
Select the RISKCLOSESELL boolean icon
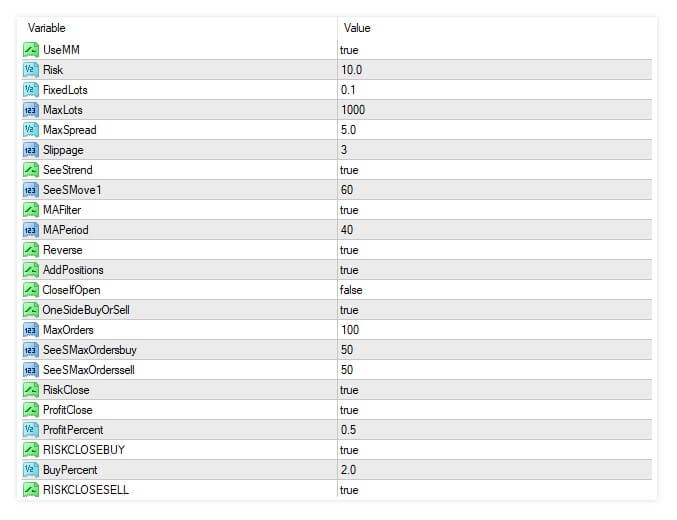click(x=31, y=490)
